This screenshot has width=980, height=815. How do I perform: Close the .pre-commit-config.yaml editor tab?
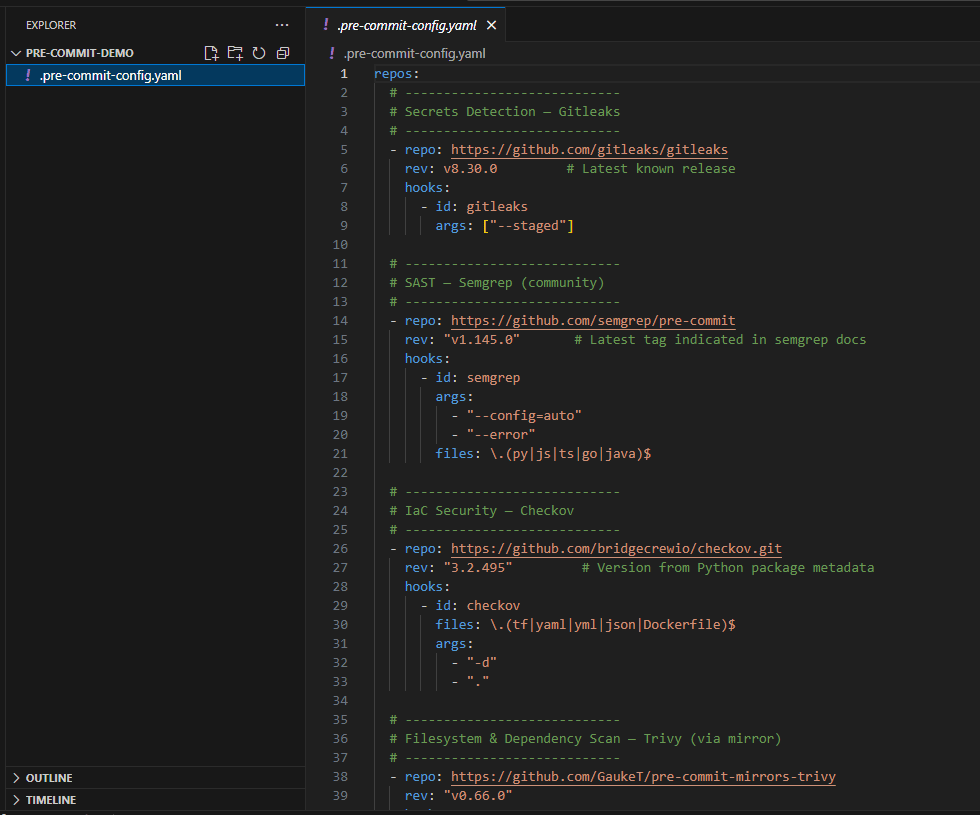pyautogui.click(x=491, y=25)
